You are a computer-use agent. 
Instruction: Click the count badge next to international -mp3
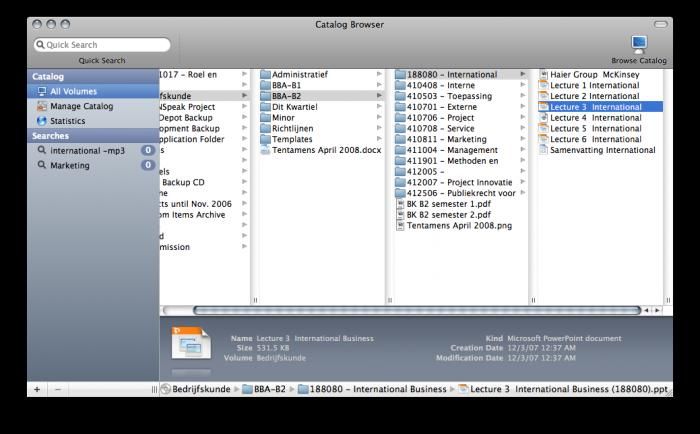coord(148,150)
